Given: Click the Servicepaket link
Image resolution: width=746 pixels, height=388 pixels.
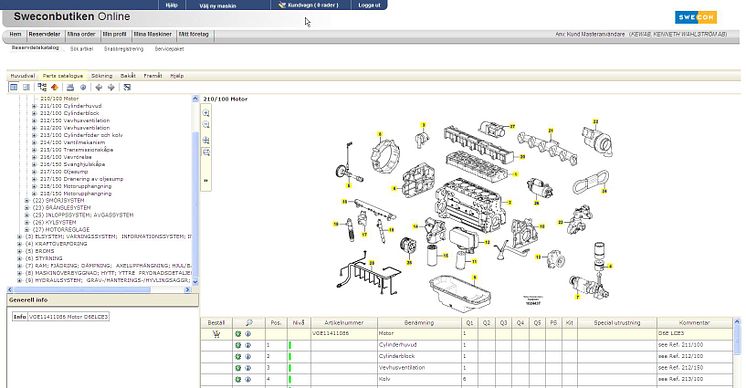Looking at the screenshot, I should coord(169,49).
